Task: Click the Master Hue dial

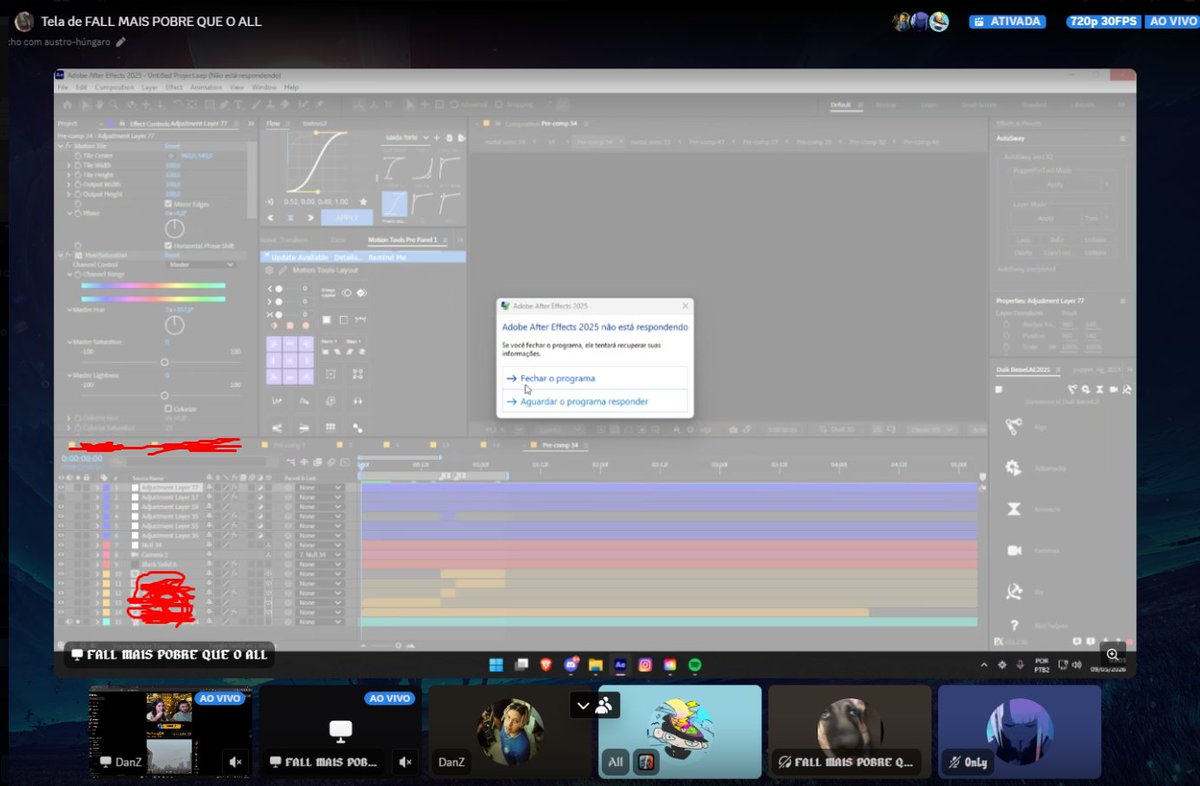Action: pos(174,325)
